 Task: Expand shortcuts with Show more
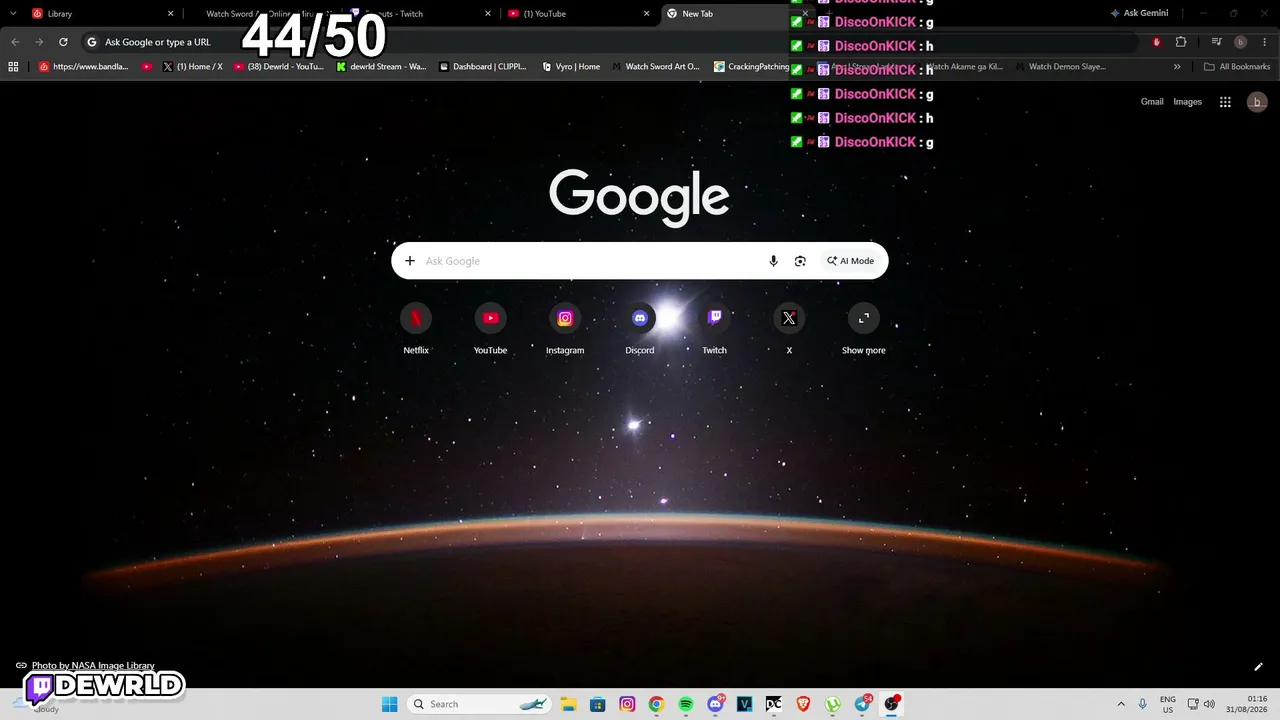pos(864,329)
